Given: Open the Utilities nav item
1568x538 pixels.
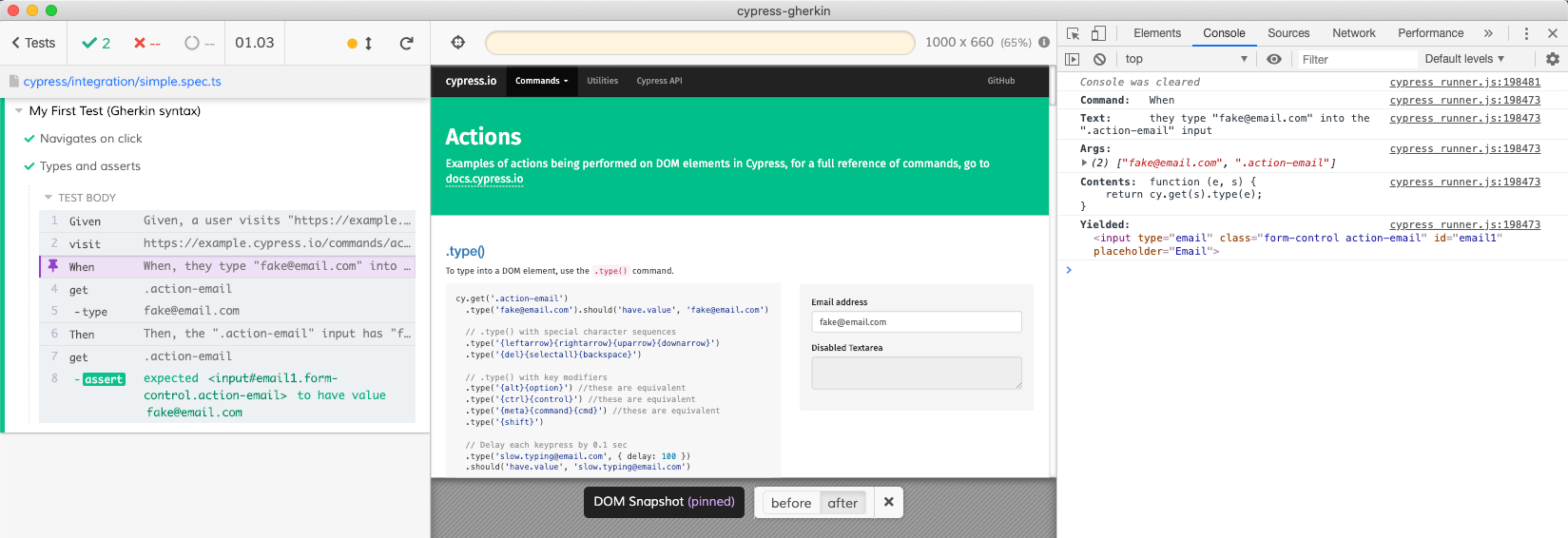Looking at the screenshot, I should [602, 81].
